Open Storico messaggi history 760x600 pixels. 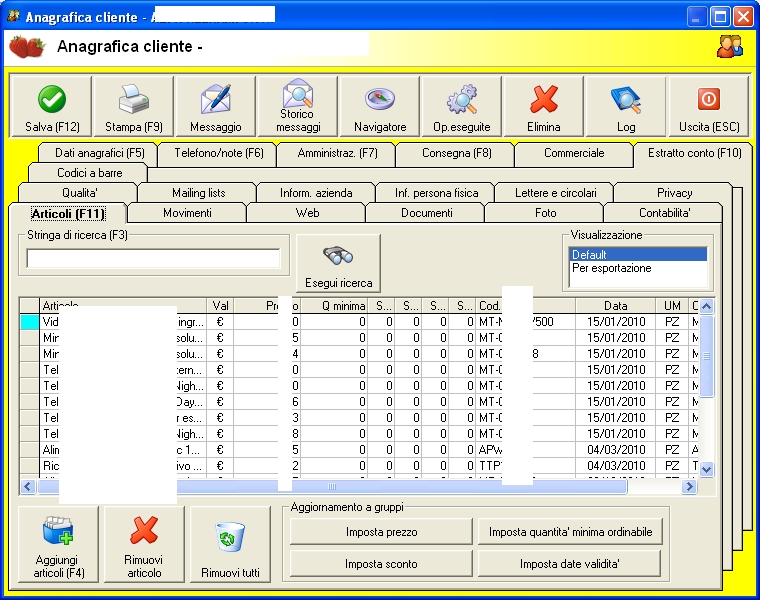pyautogui.click(x=298, y=107)
